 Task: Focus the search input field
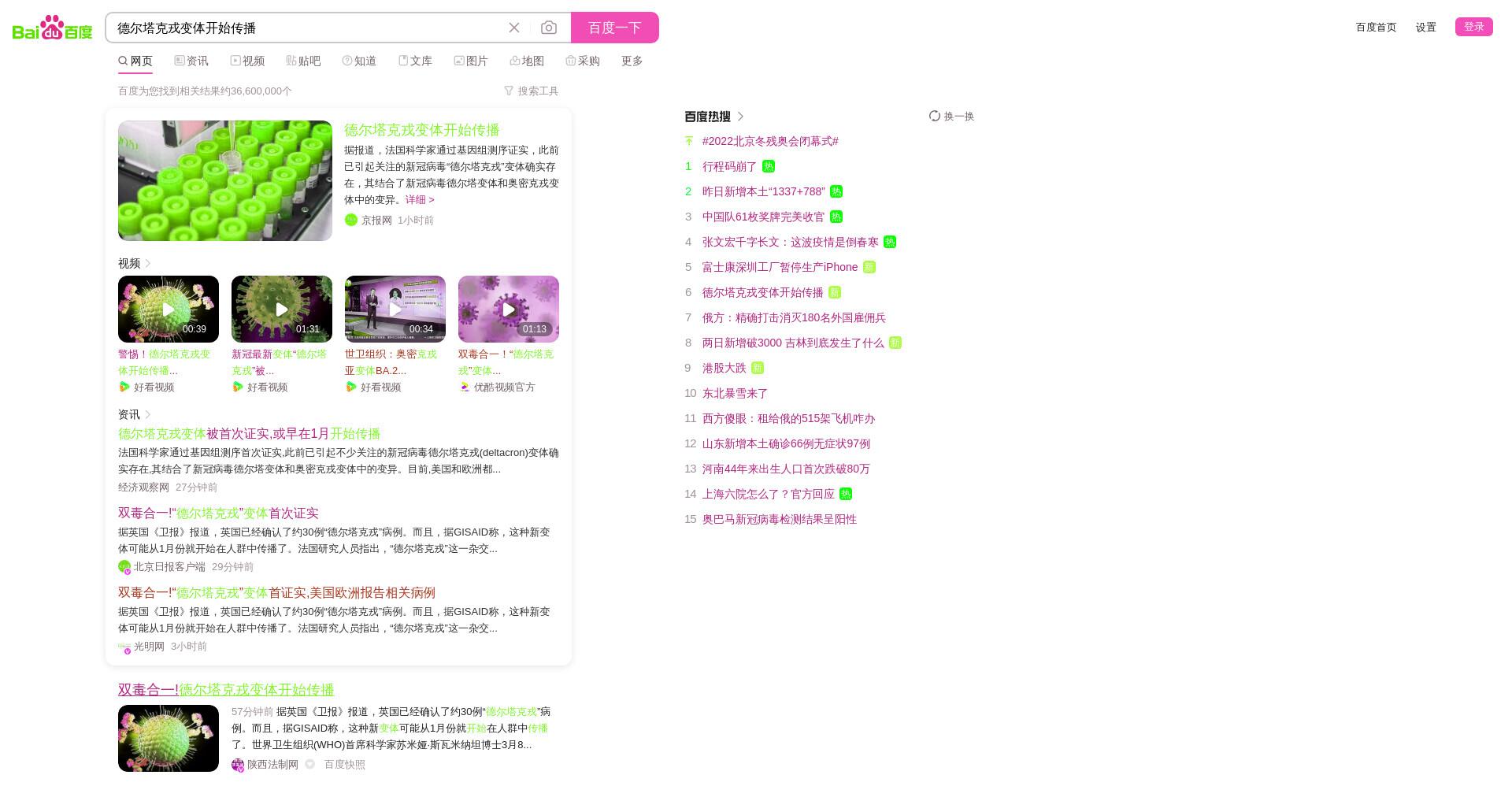(x=307, y=28)
